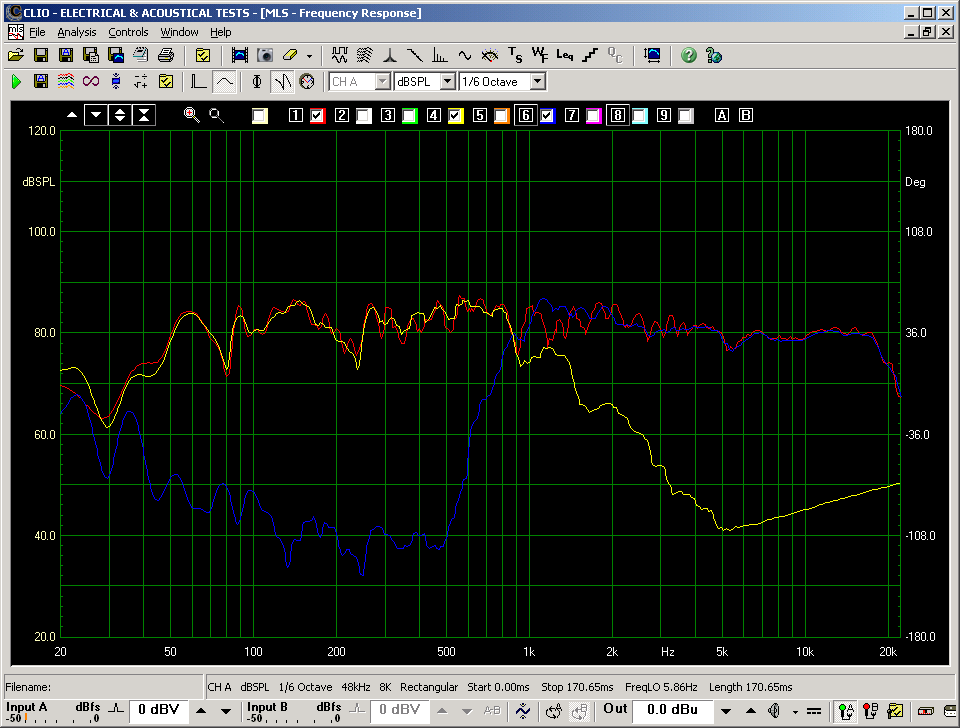Uncheck overlay curve 1 red checkbox
This screenshot has height=728, width=960.
click(318, 116)
